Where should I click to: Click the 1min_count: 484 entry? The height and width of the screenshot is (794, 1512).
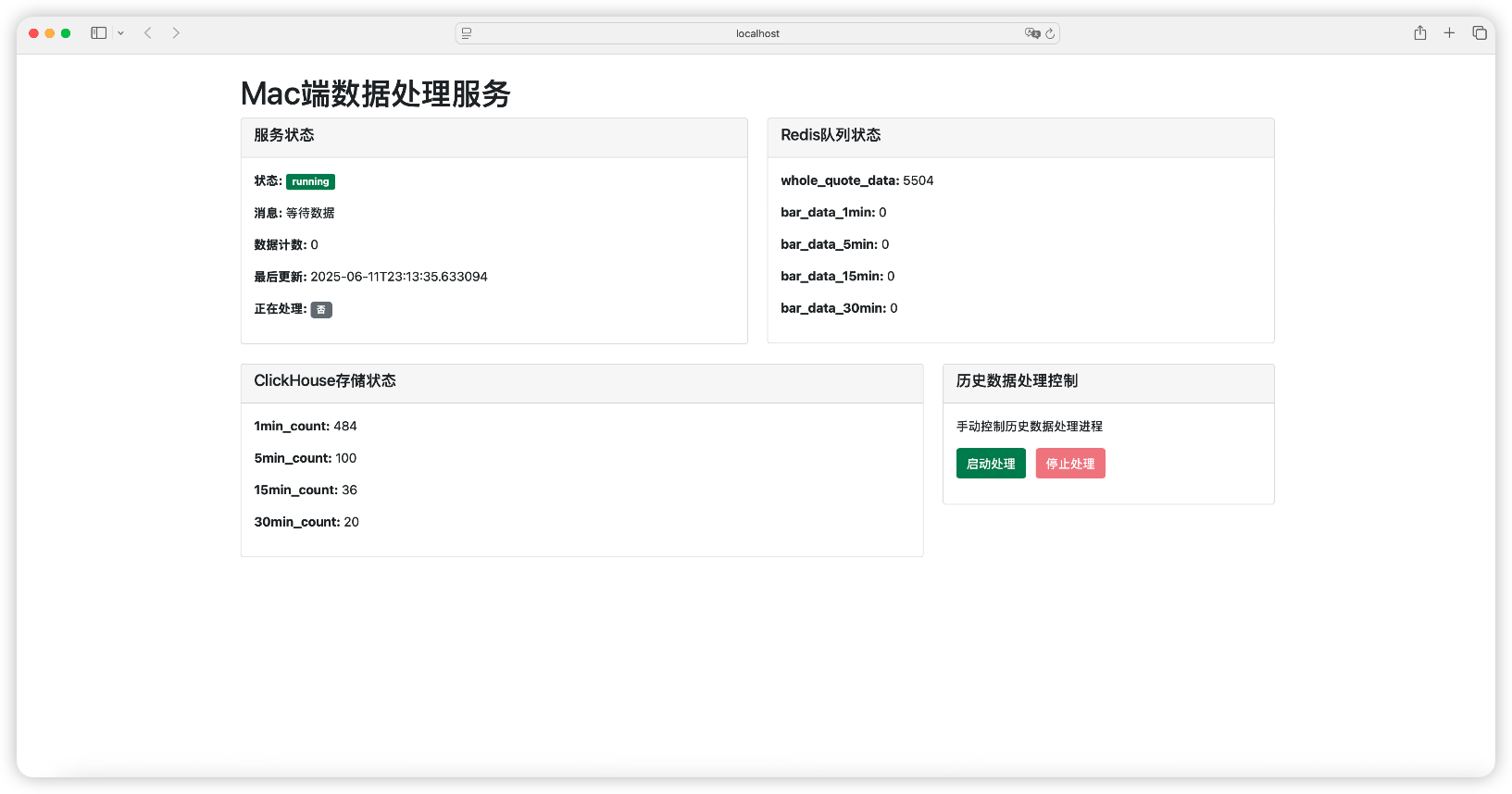coord(306,427)
